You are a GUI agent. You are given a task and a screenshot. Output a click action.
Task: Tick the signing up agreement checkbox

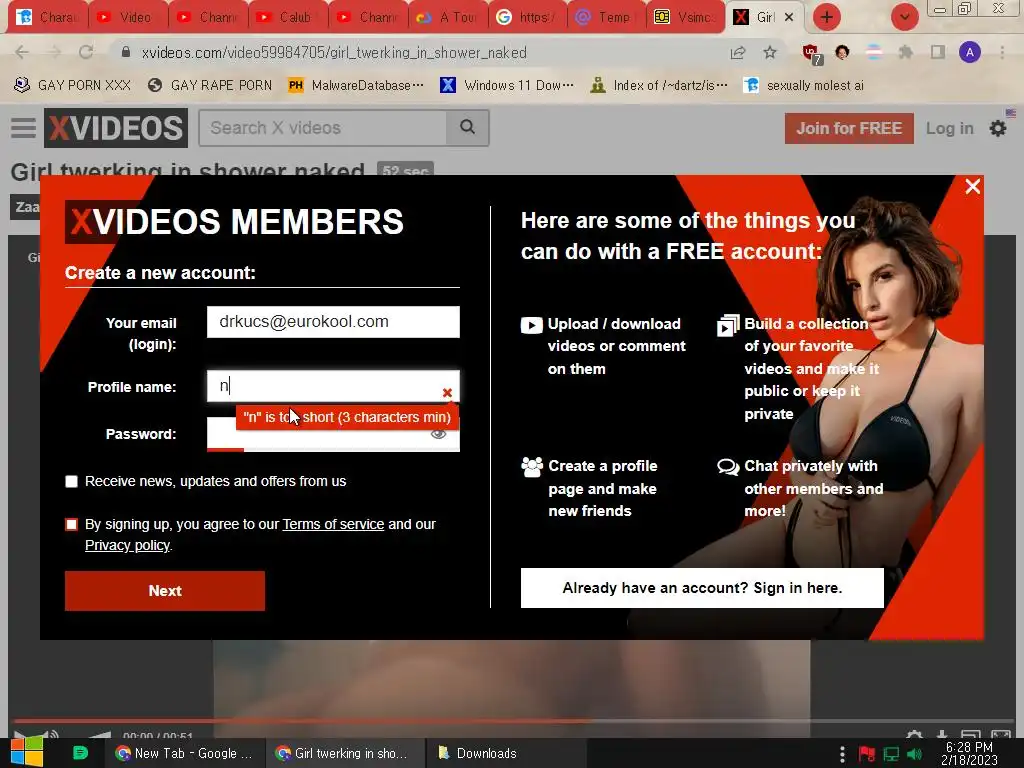[72, 525]
